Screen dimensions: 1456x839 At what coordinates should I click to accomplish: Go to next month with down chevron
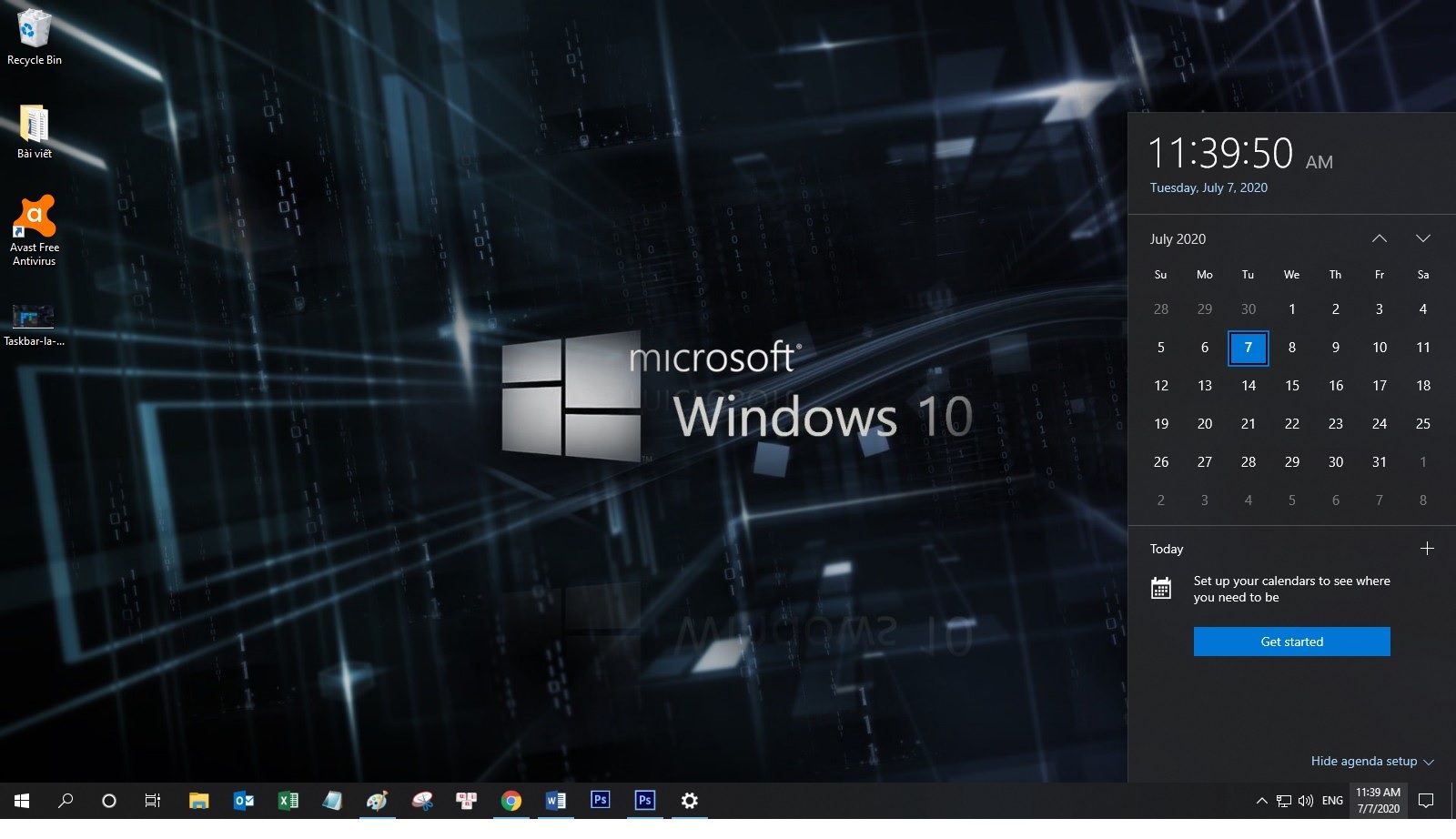pos(1423,238)
